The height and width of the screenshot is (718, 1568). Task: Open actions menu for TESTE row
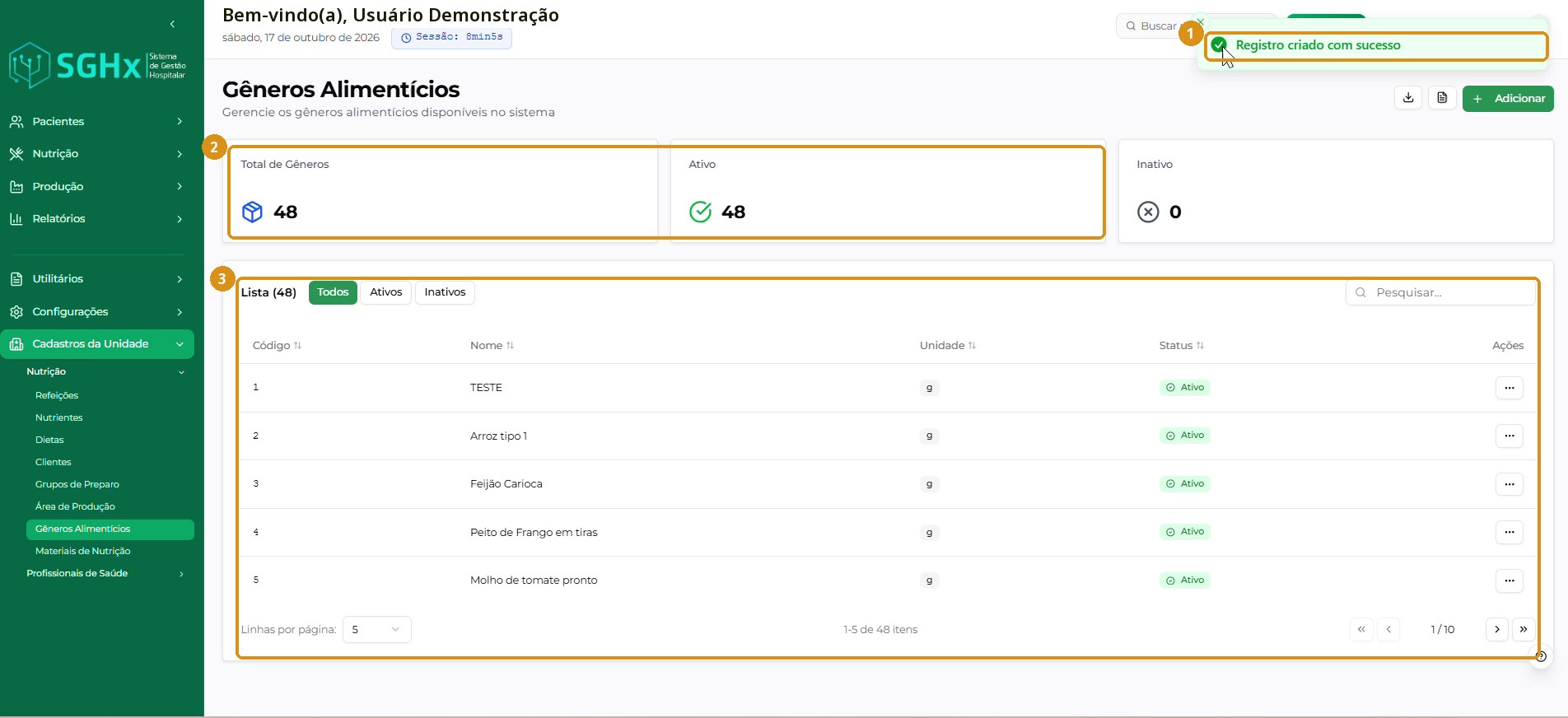(1509, 388)
